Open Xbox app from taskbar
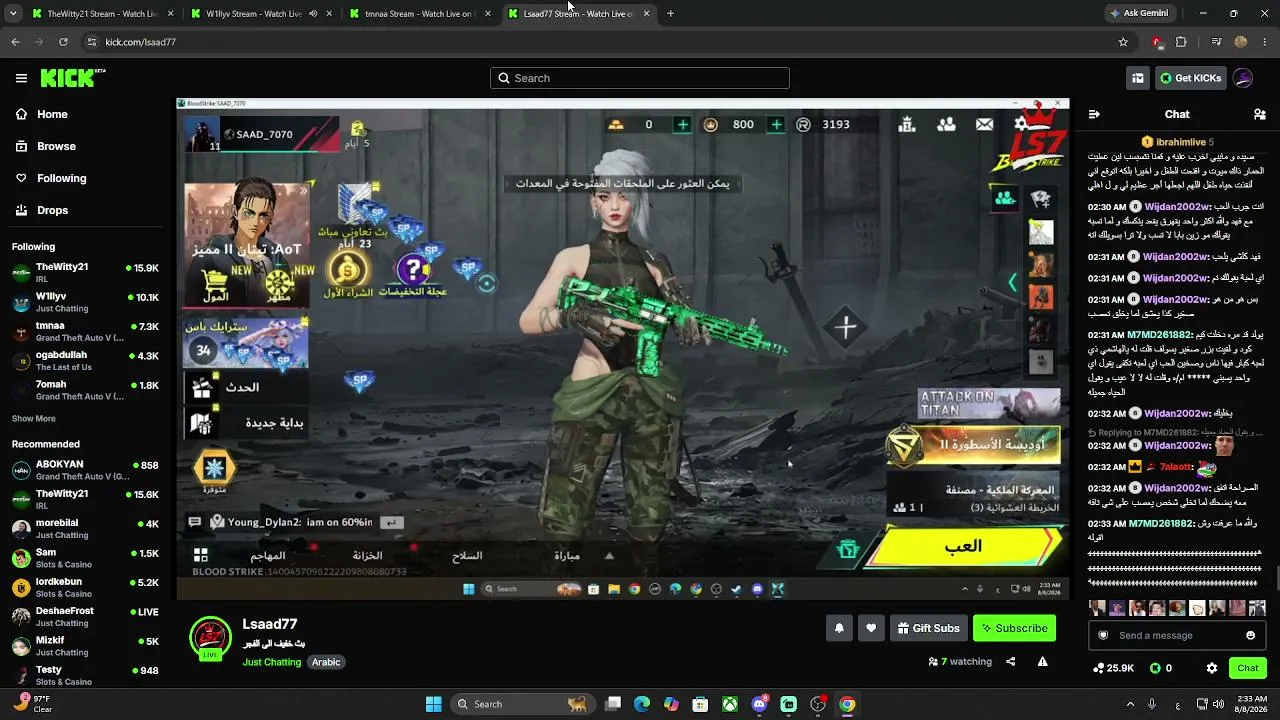1280x720 pixels. tap(731, 704)
